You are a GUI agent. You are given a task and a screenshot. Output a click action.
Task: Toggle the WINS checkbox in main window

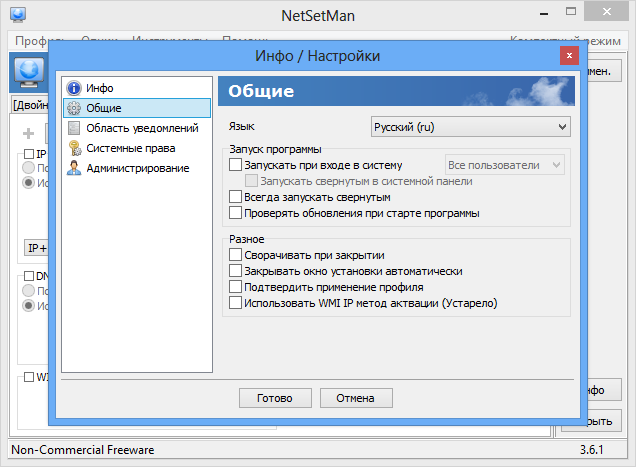point(29,377)
